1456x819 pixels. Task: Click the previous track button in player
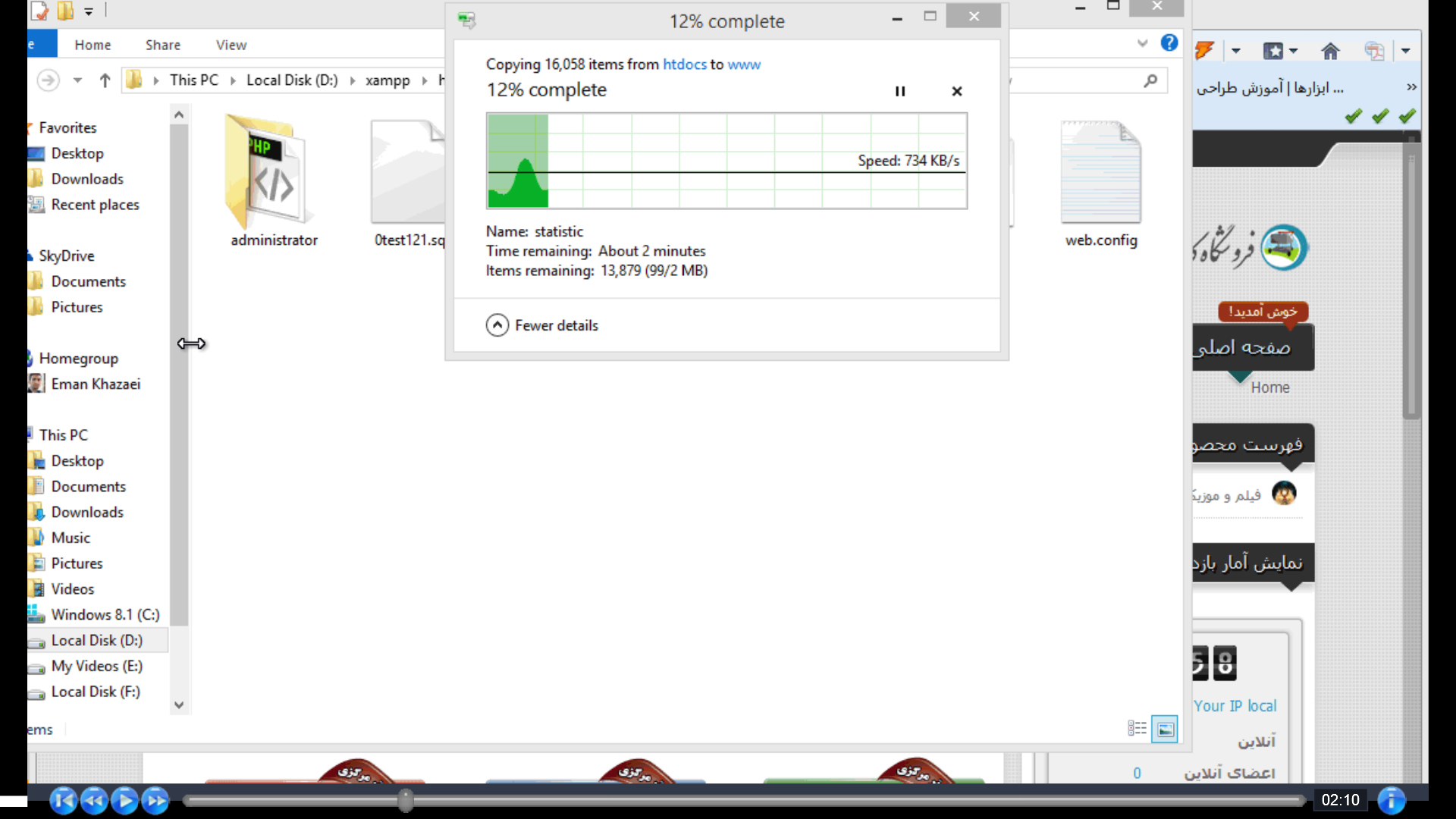click(63, 799)
